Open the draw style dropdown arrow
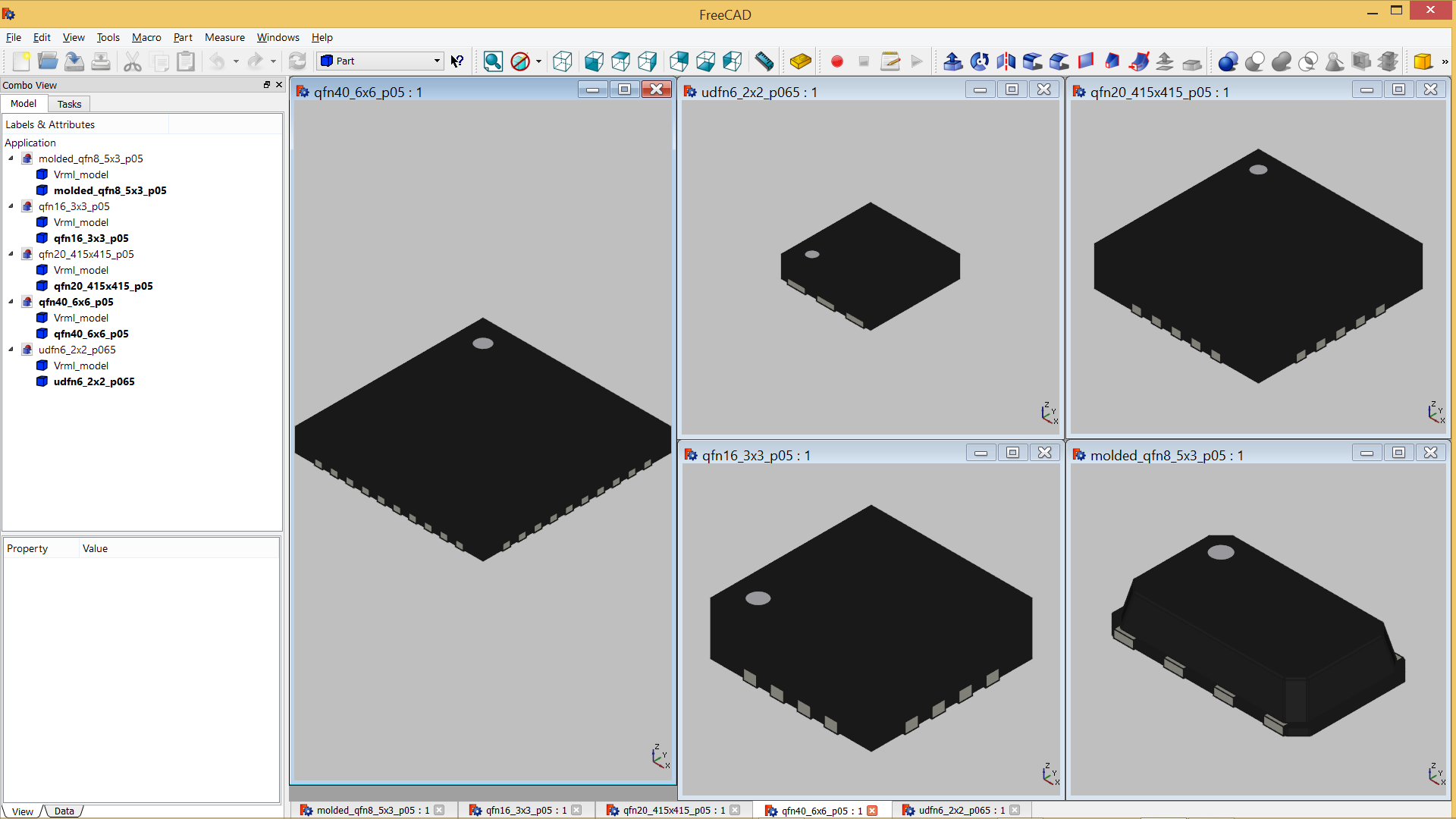 [538, 61]
